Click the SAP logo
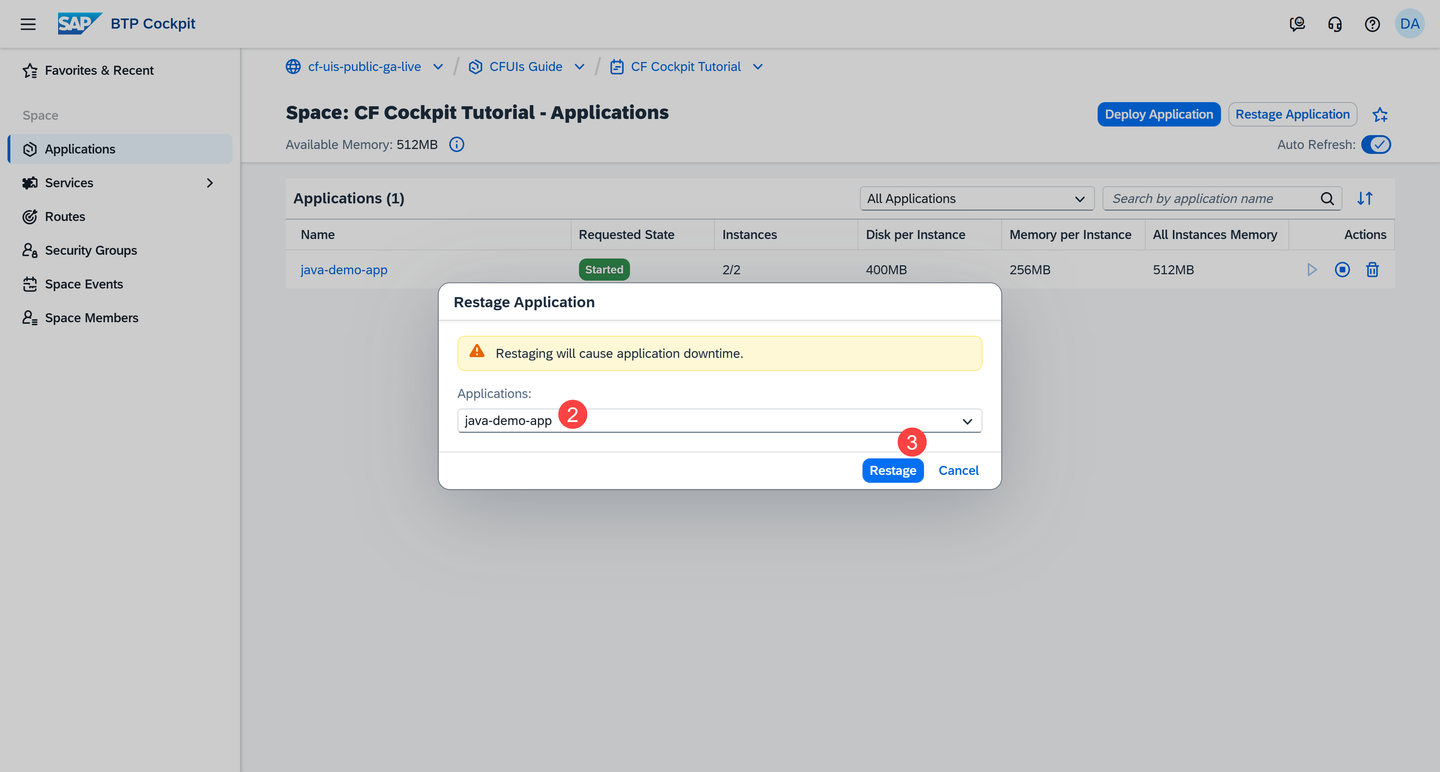Viewport: 1440px width, 772px height. tap(80, 24)
